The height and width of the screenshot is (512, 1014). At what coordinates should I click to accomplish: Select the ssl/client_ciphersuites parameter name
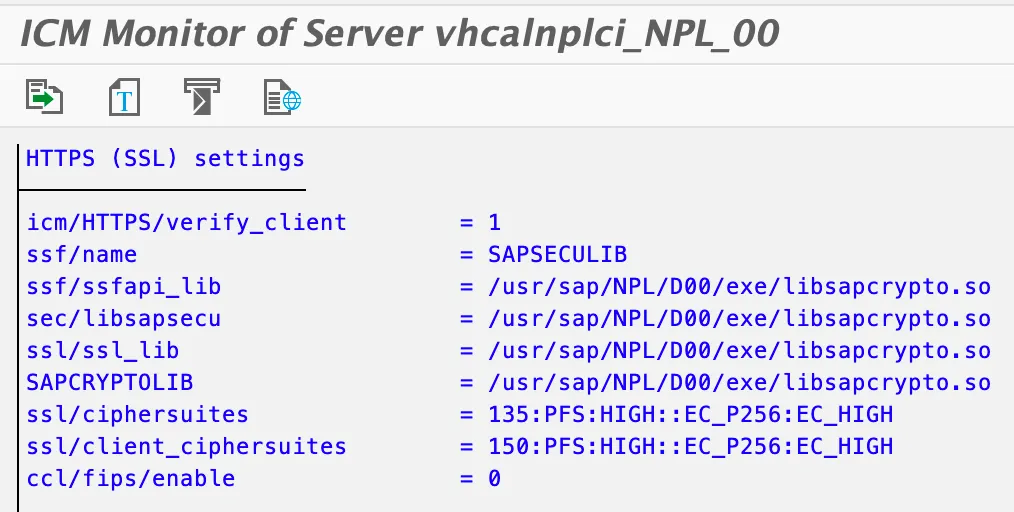(x=186, y=447)
